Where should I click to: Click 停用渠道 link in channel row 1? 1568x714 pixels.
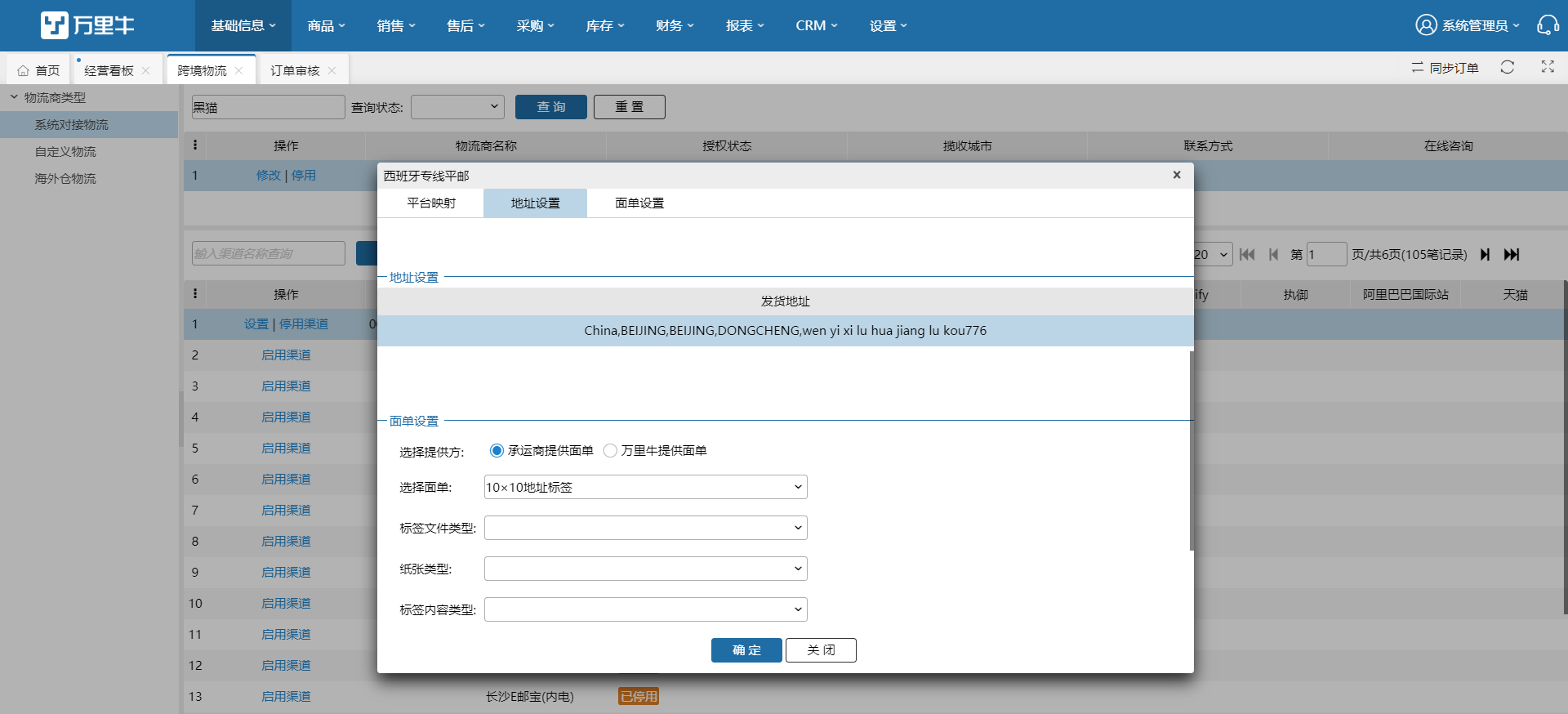coord(303,324)
